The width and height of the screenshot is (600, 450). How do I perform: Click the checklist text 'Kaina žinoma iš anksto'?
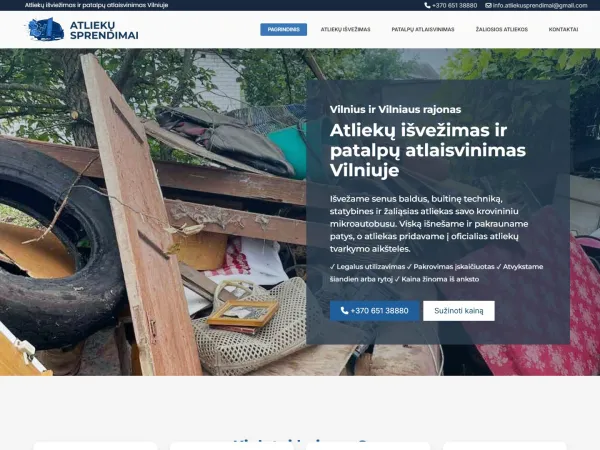coord(440,279)
